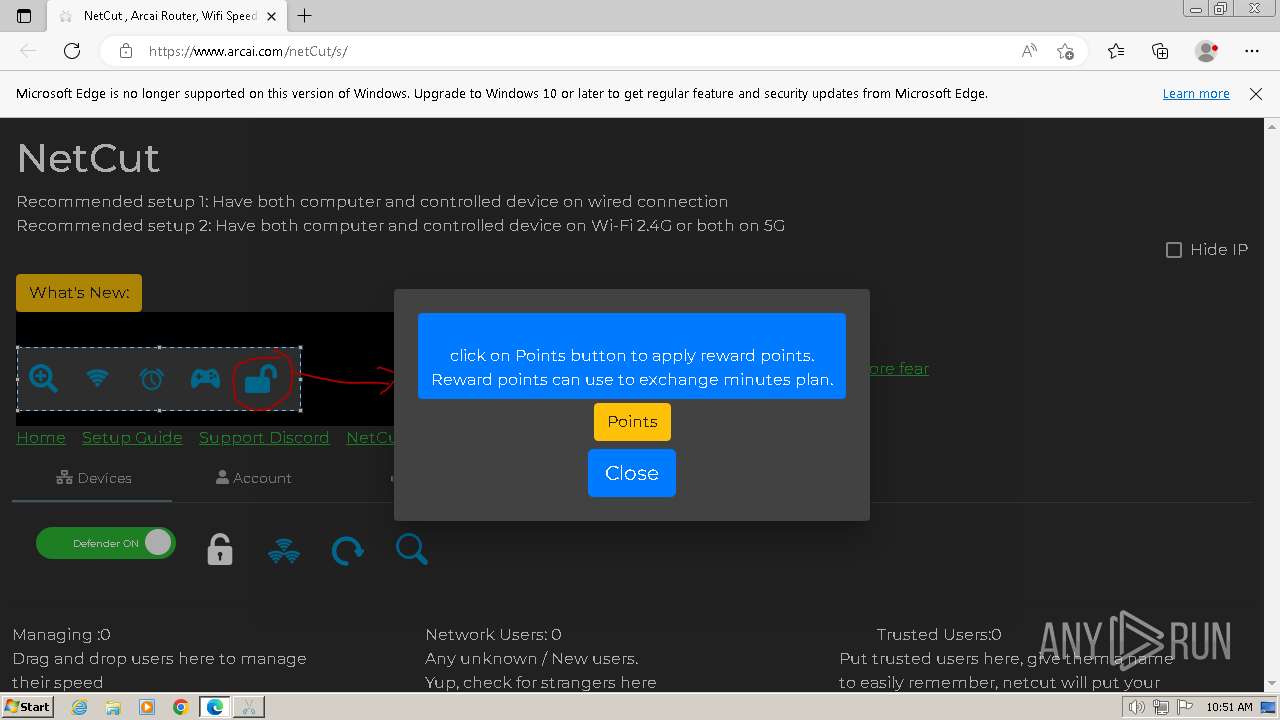Click the Wi-Fi icon in banner image
Viewport: 1280px width, 720px height.
(x=97, y=378)
